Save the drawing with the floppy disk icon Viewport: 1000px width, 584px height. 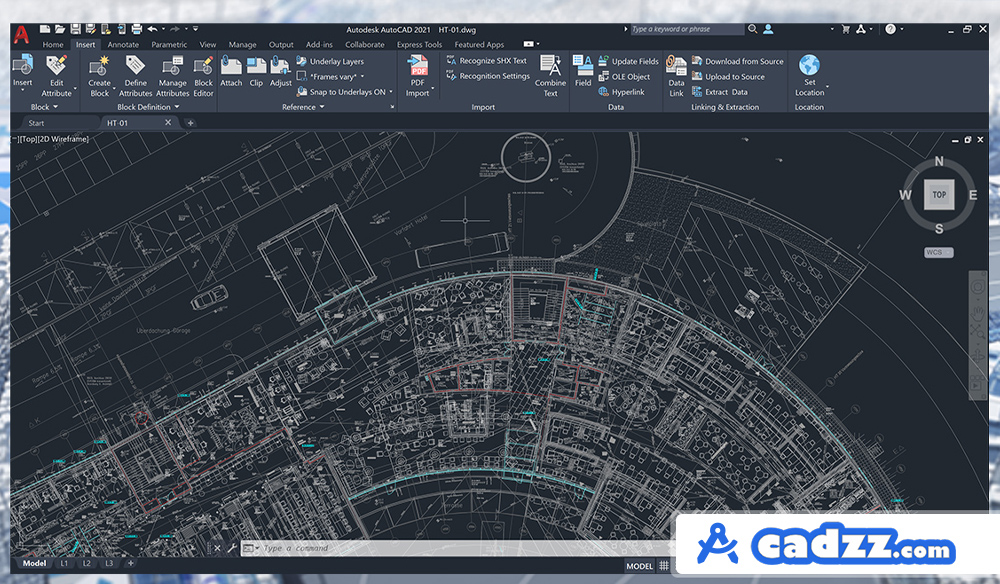(x=75, y=29)
